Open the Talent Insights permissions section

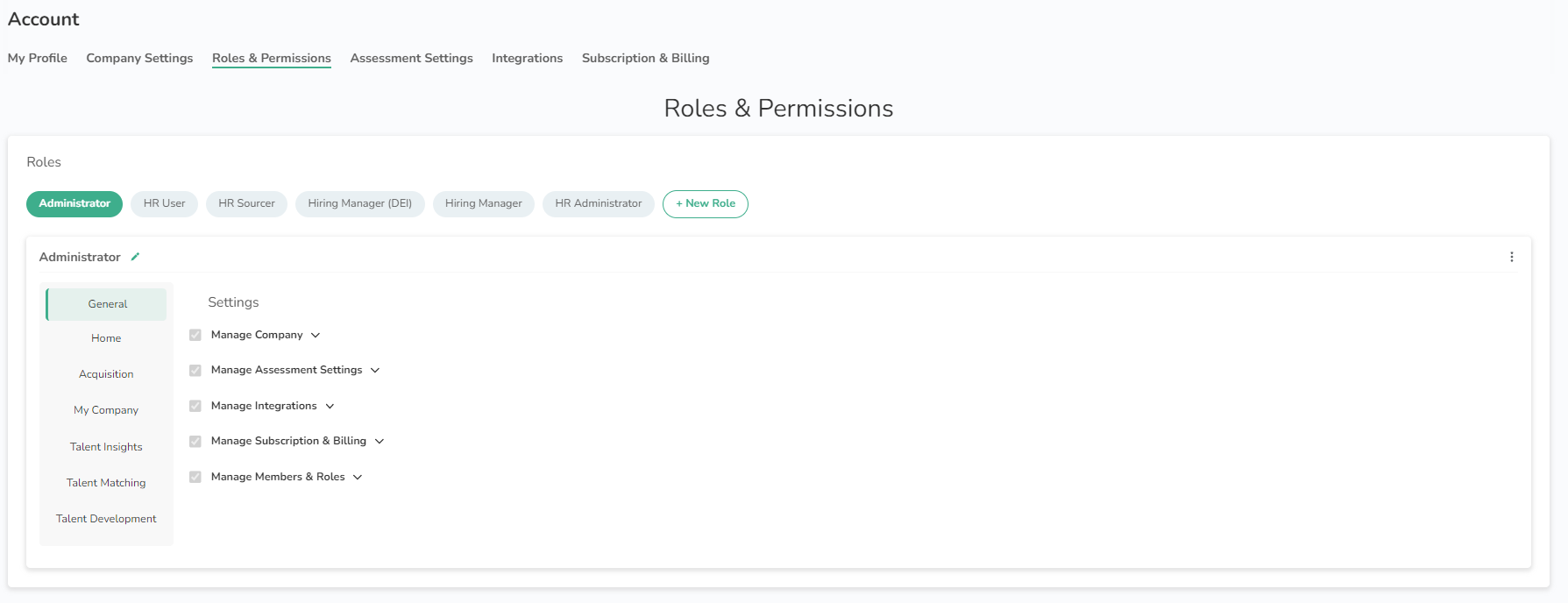[106, 447]
